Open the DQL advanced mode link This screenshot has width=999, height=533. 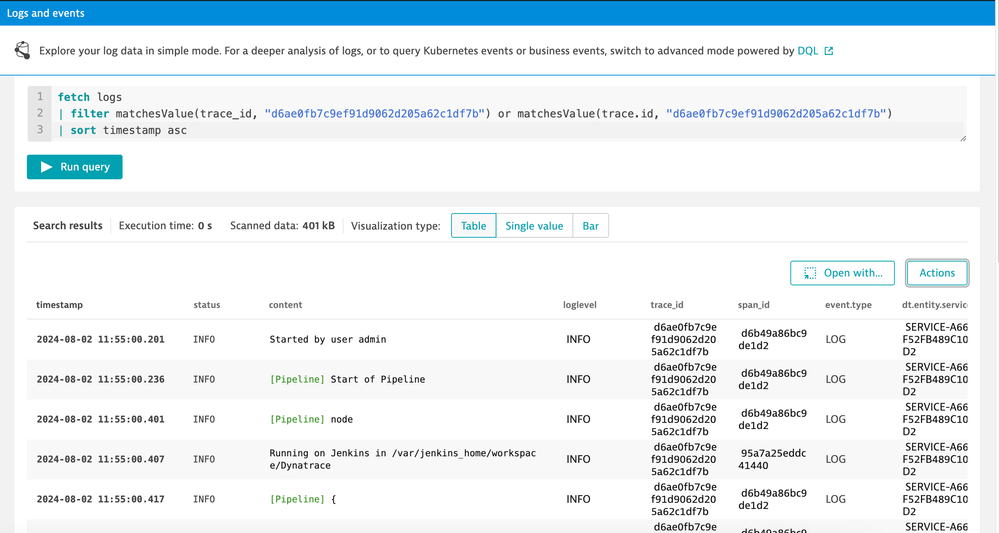[x=807, y=51]
